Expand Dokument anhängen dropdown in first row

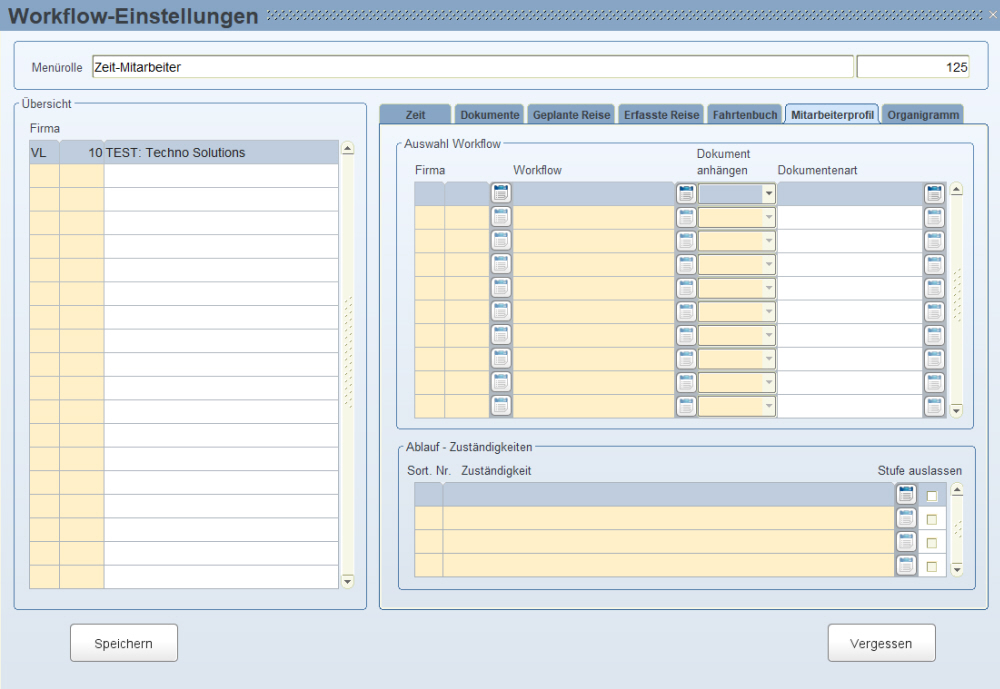click(x=768, y=194)
